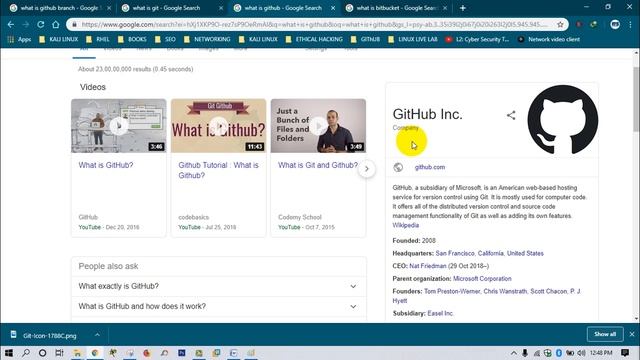The image size is (640, 360).
Task: Open Bluetooth tray icon
Action: click(x=559, y=353)
